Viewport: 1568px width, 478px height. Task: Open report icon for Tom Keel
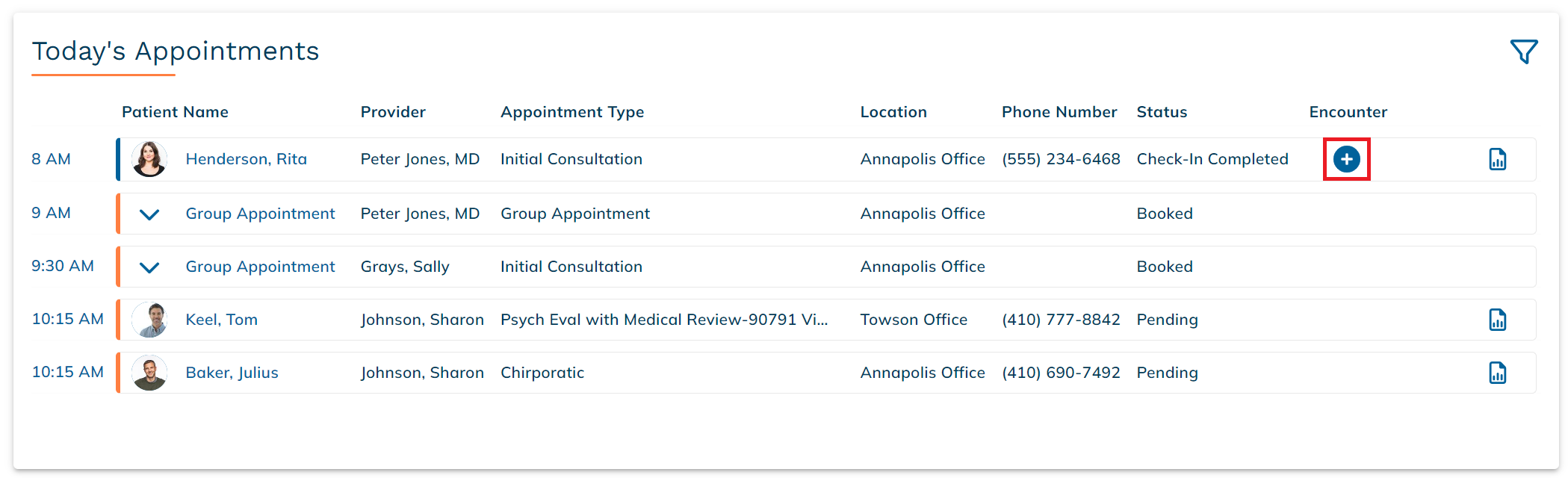coord(1497,320)
